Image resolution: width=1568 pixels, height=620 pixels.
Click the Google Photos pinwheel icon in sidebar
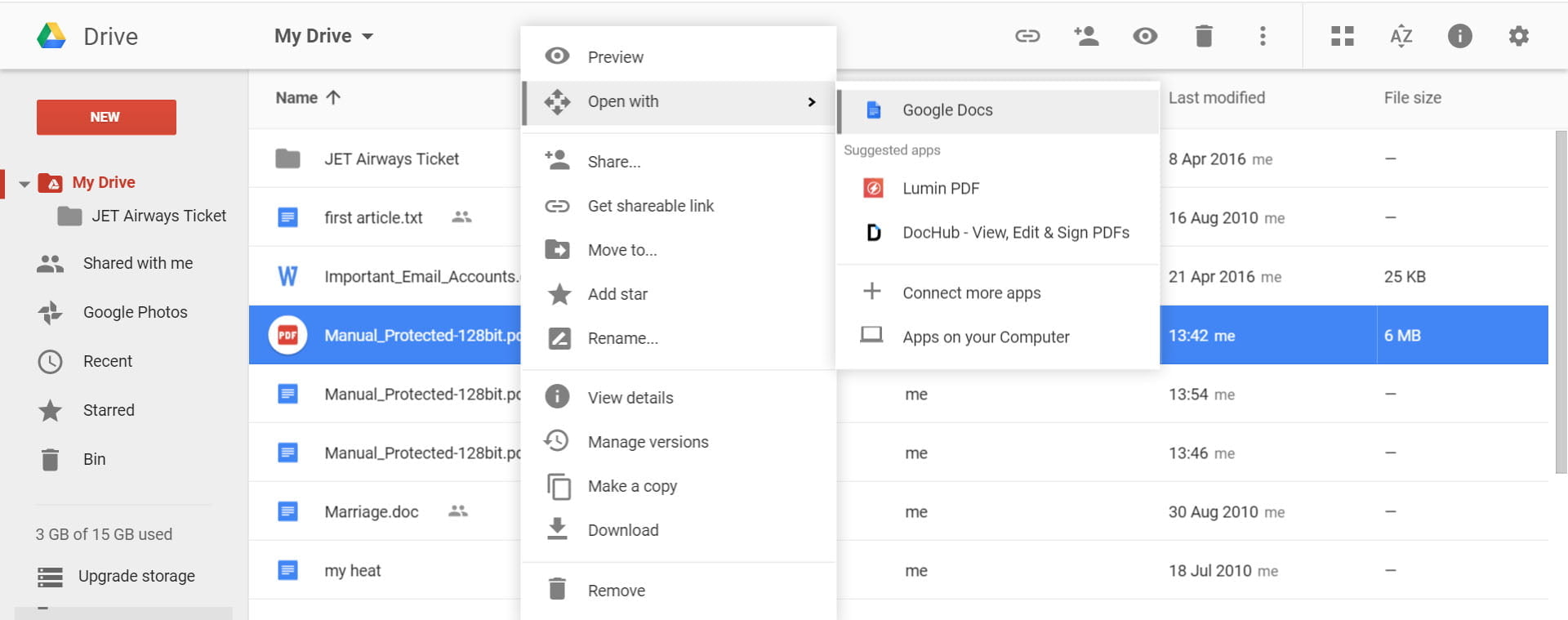tap(50, 312)
